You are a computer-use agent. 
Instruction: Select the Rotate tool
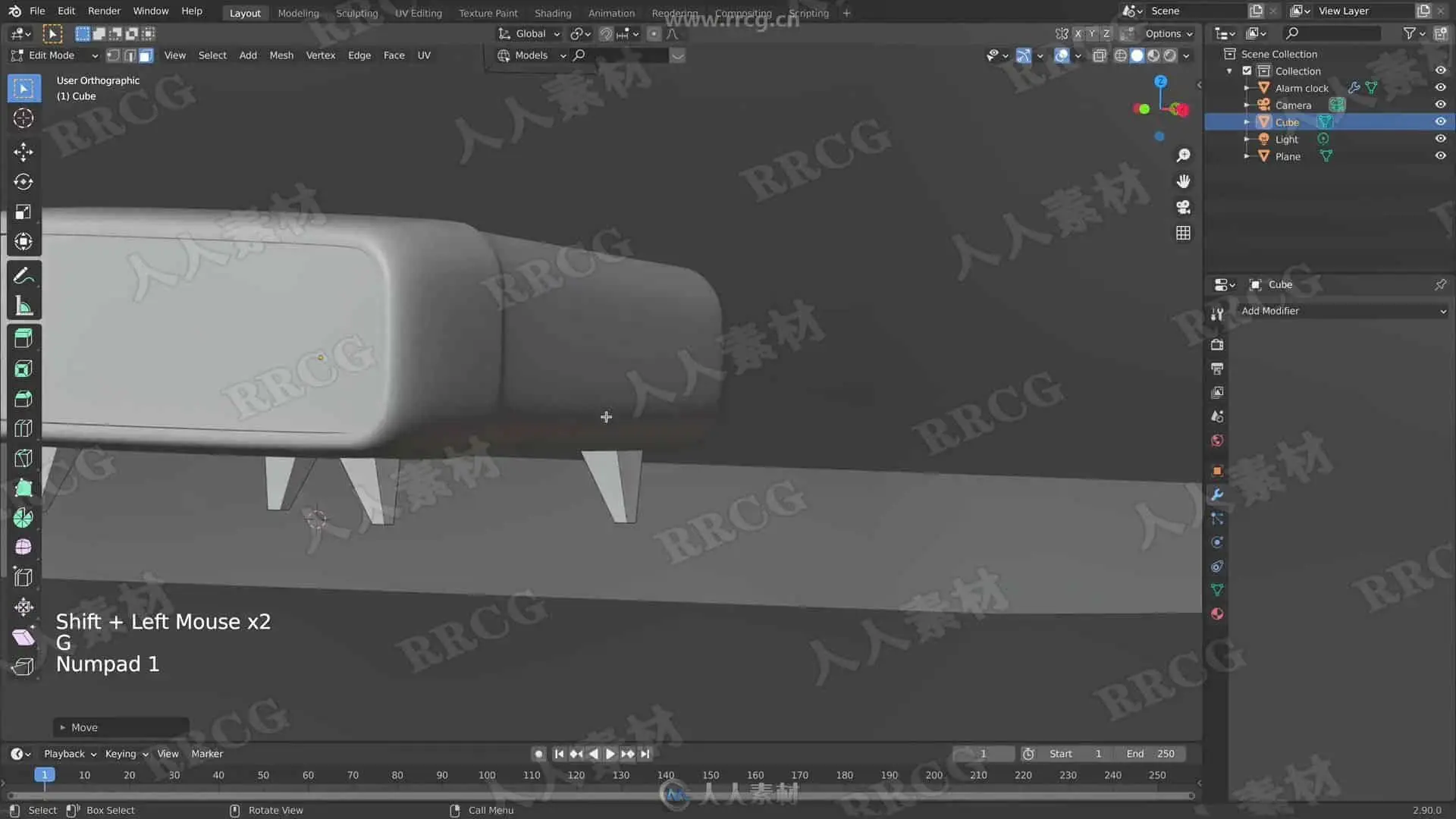[x=23, y=182]
